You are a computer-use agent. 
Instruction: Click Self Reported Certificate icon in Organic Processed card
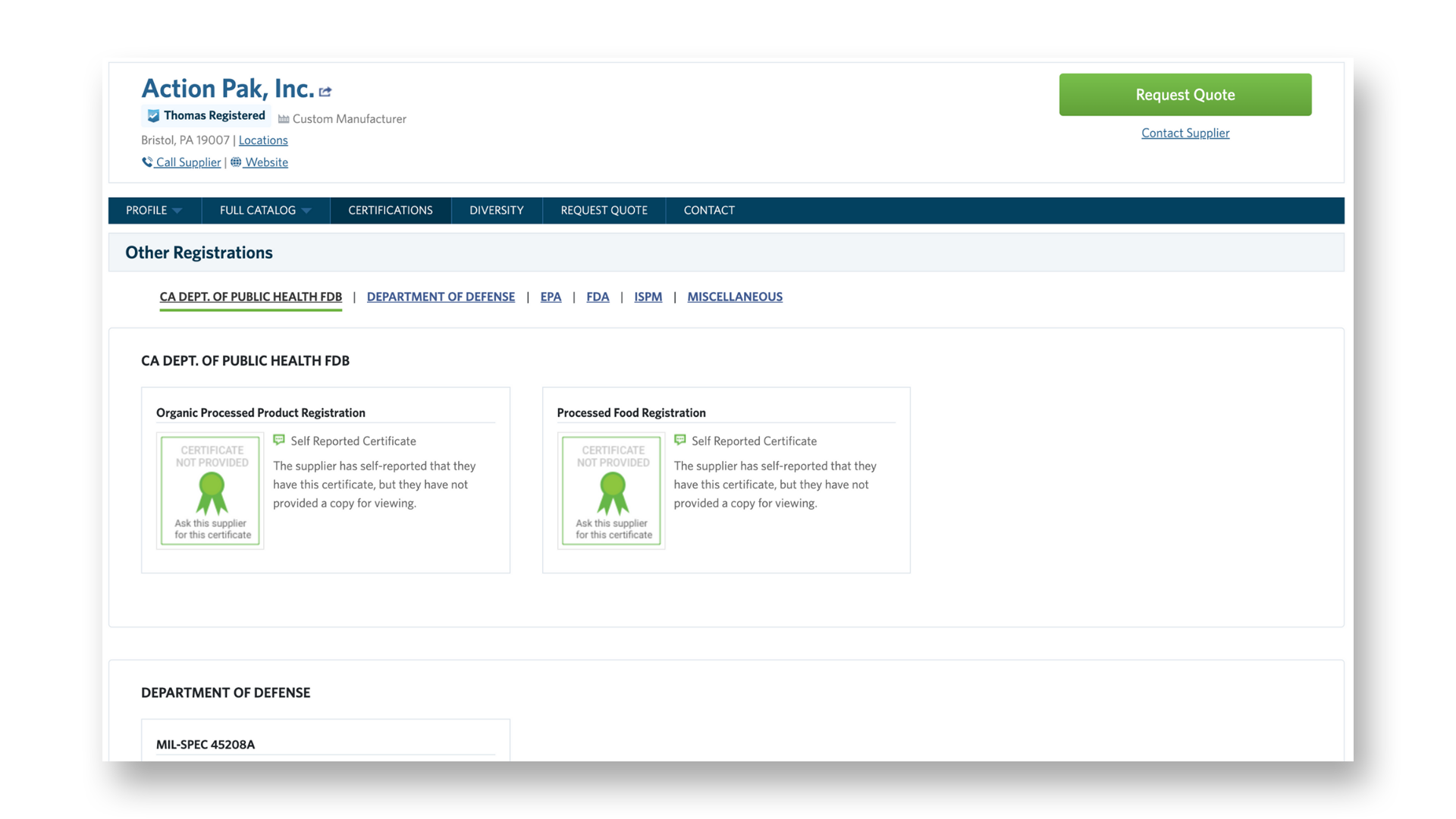point(279,441)
